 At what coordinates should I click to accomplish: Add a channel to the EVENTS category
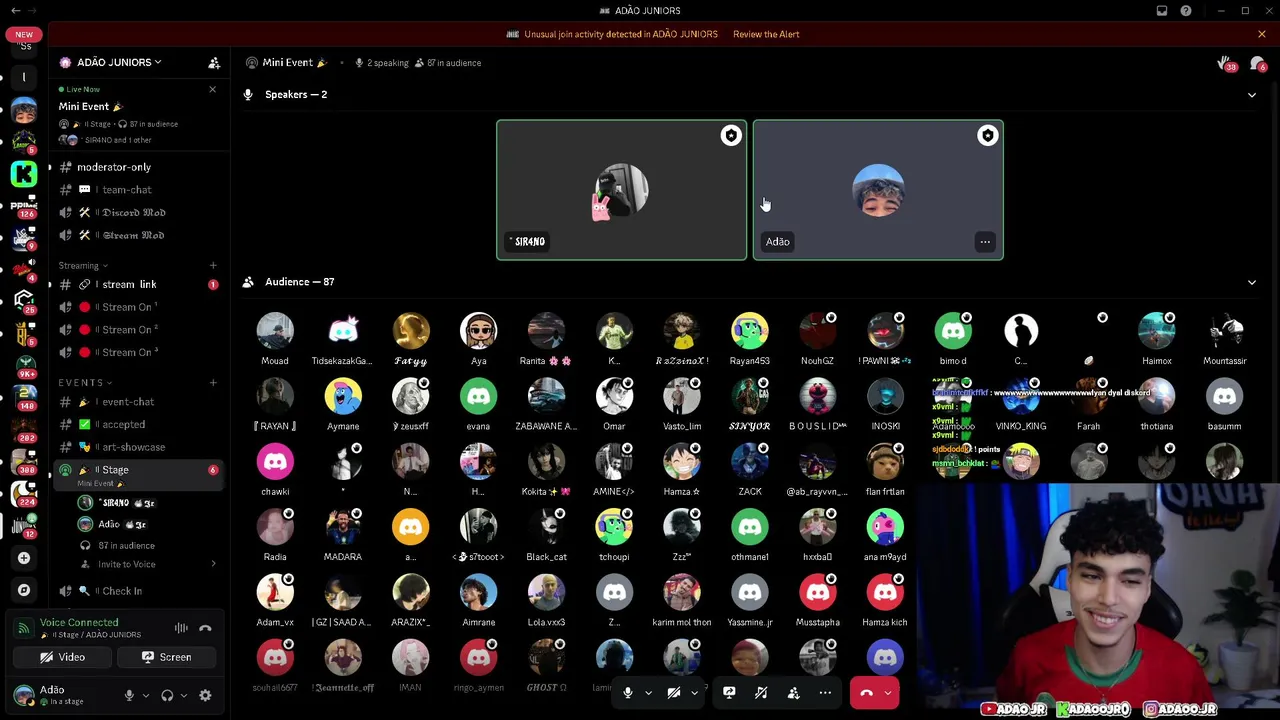click(213, 382)
